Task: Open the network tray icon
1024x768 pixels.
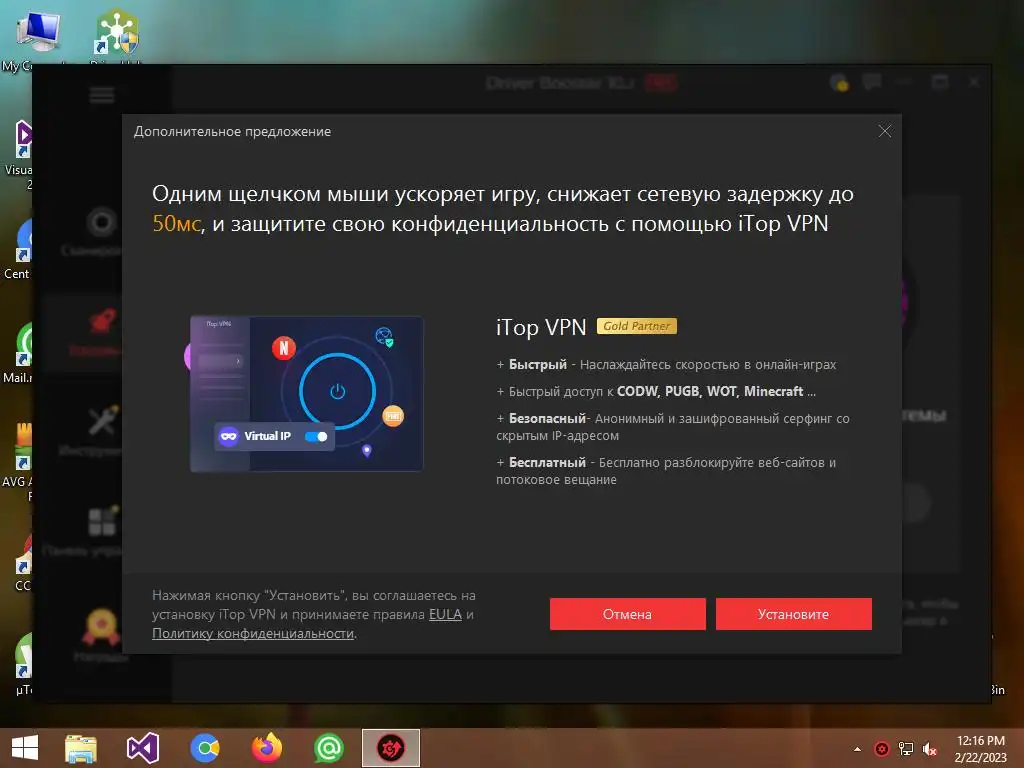Action: (x=906, y=749)
